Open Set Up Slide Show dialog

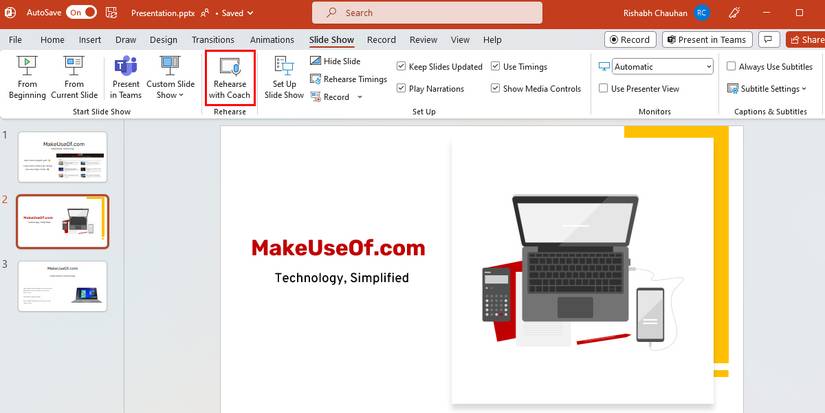284,78
